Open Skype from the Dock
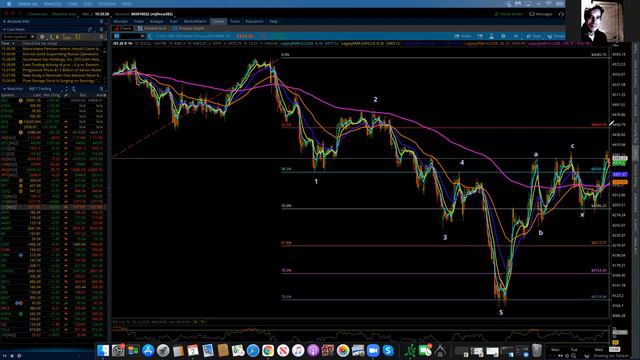640x360 pixels. (388, 350)
